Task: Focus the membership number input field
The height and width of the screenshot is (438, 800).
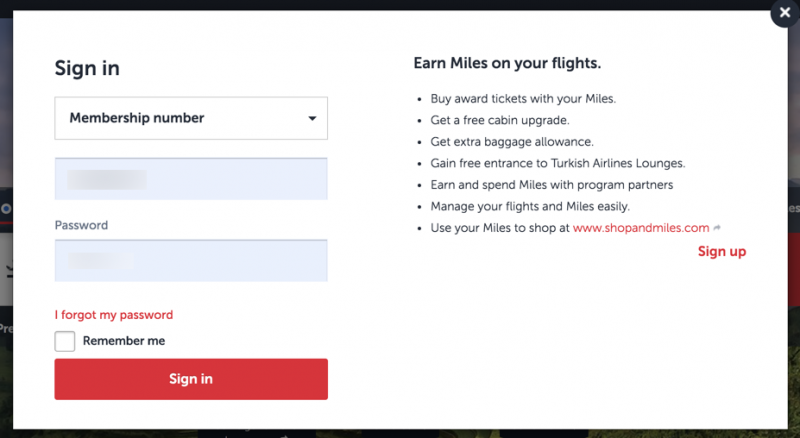Action: (191, 179)
